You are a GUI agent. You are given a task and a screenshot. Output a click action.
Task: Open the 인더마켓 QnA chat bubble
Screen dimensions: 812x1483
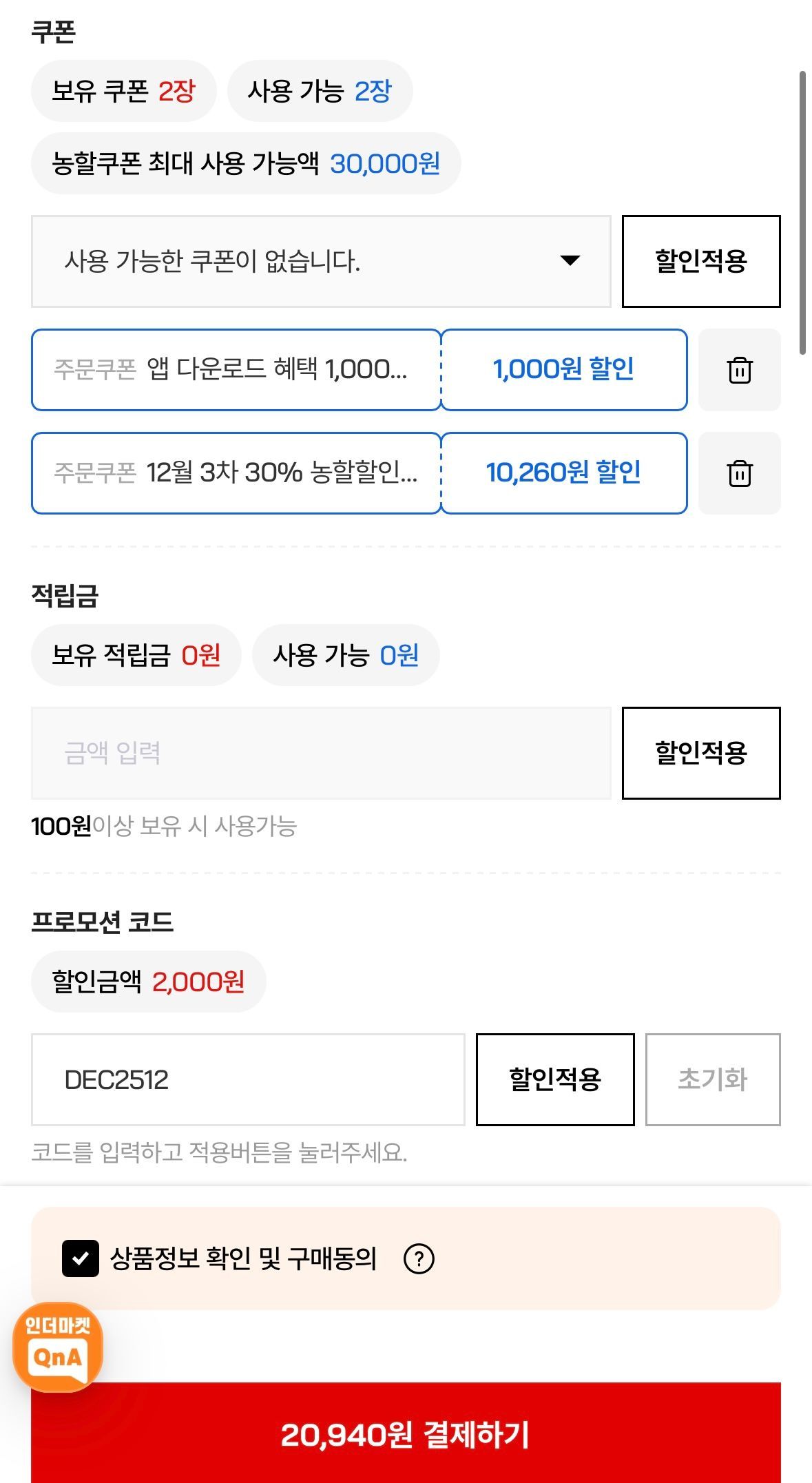point(58,1347)
